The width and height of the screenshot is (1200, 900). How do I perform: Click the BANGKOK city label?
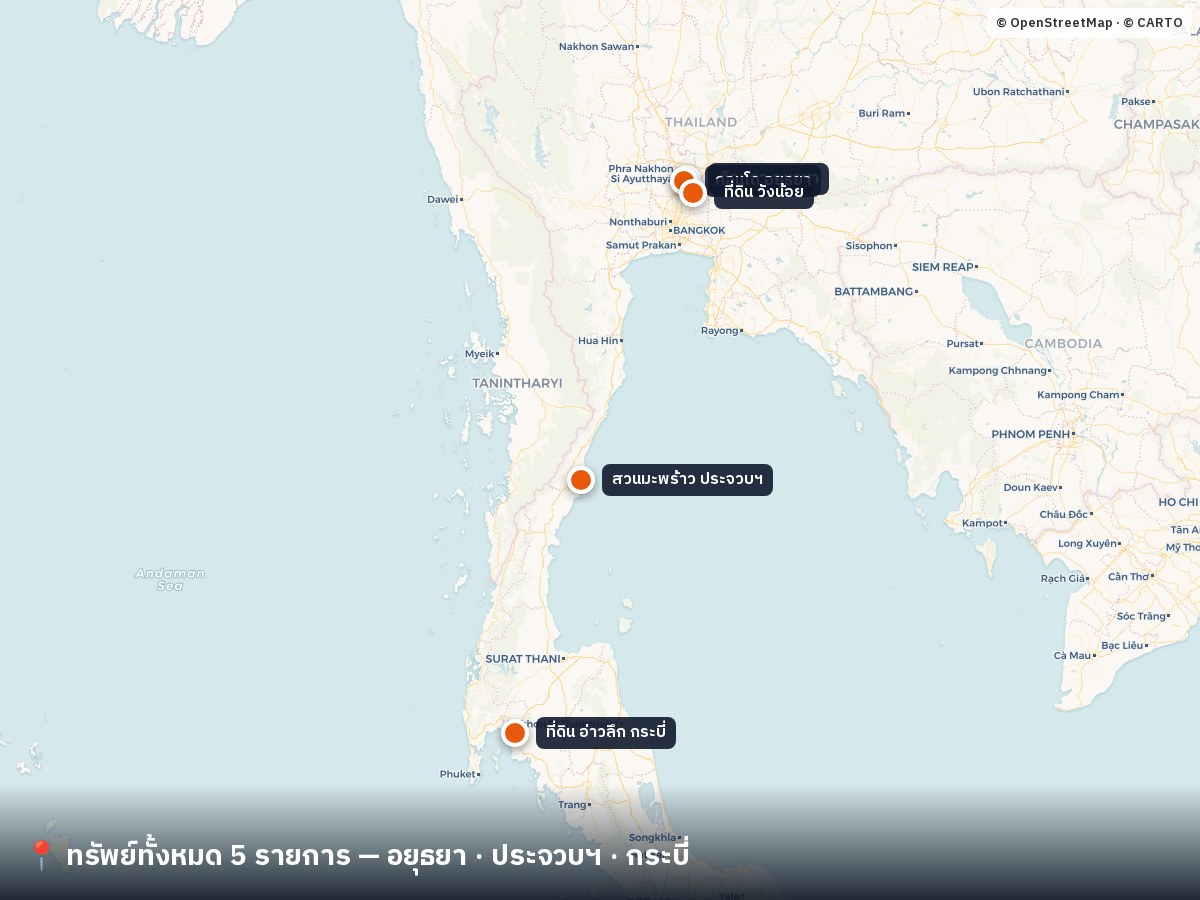700,230
